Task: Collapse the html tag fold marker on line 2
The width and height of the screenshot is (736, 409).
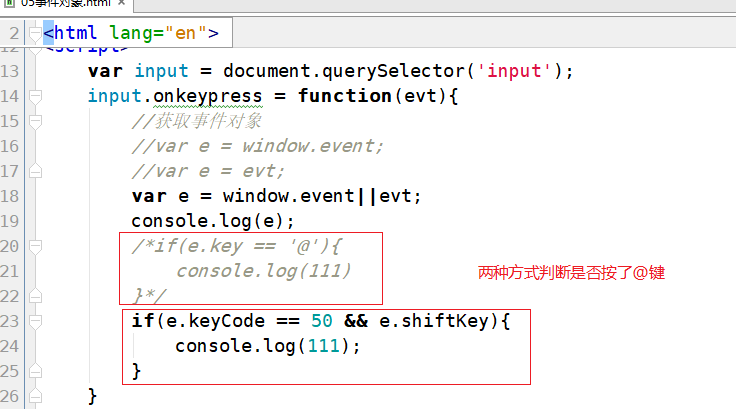Action: (35, 34)
